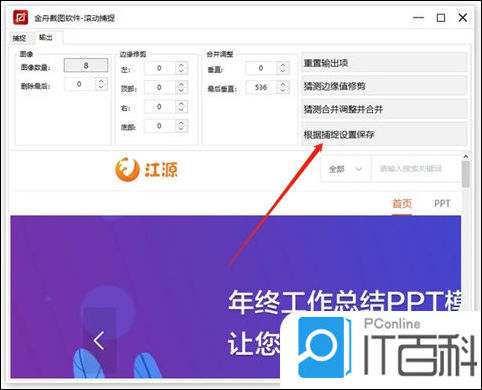Adjust the 右 edge trim spinner
The image size is (482, 390).
(181, 107)
